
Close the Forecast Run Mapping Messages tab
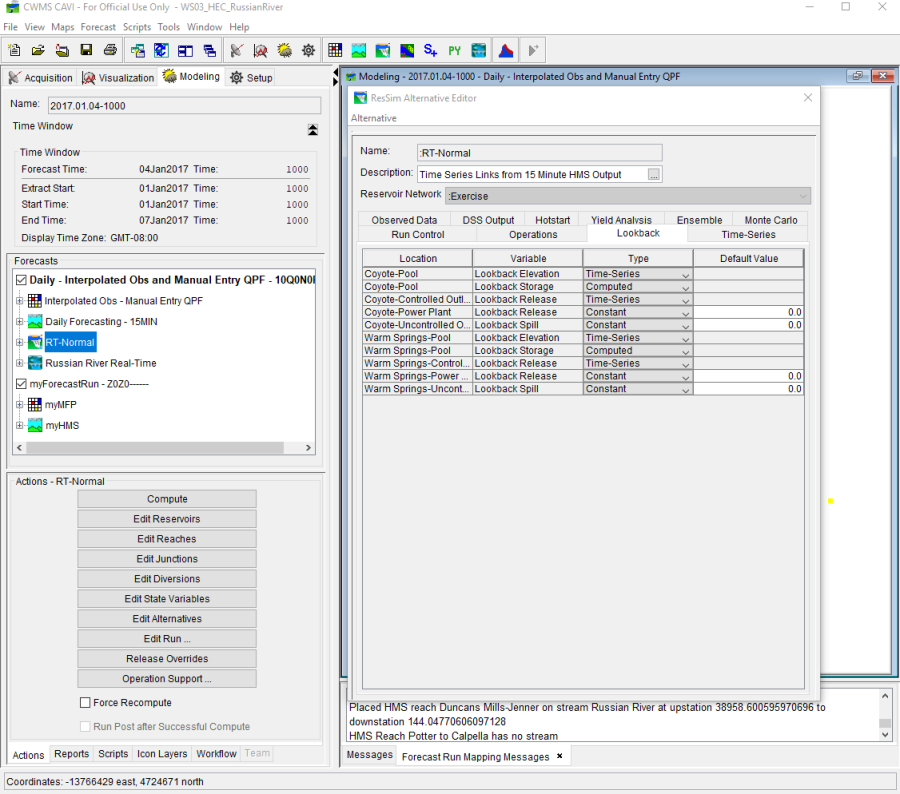pyautogui.click(x=560, y=756)
